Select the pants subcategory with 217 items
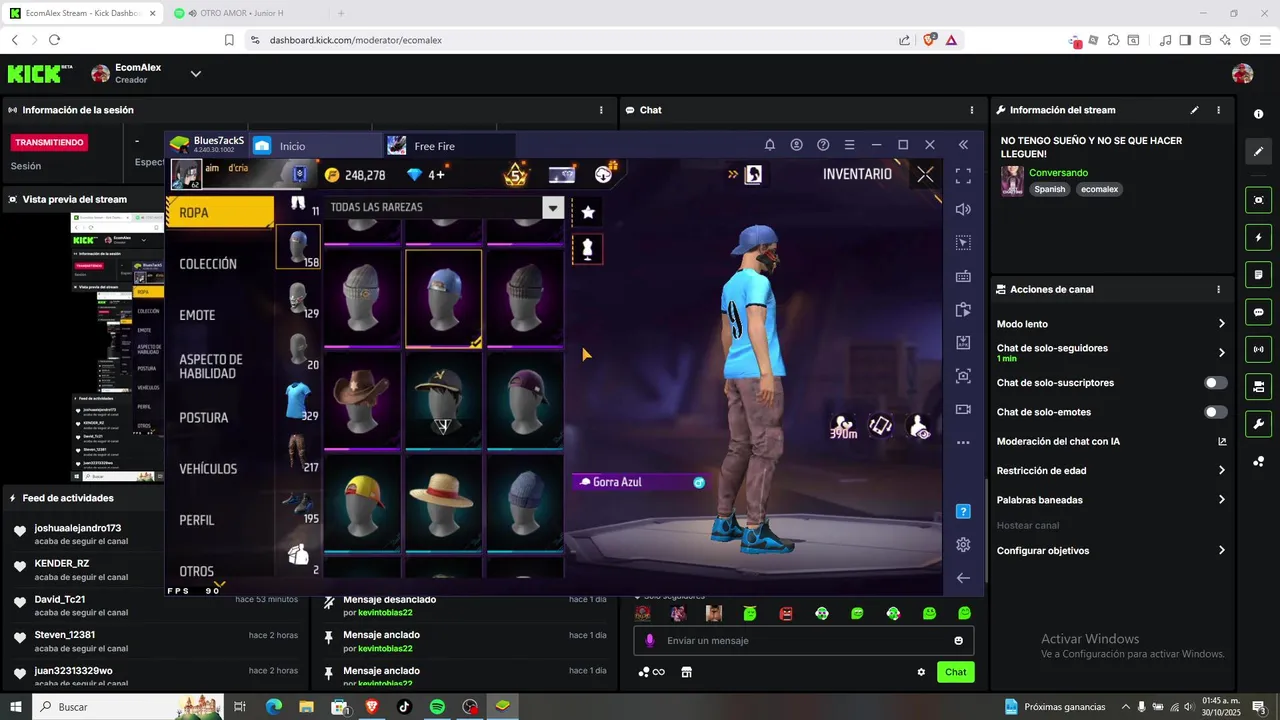Viewport: 1280px width, 720px height. pos(299,452)
